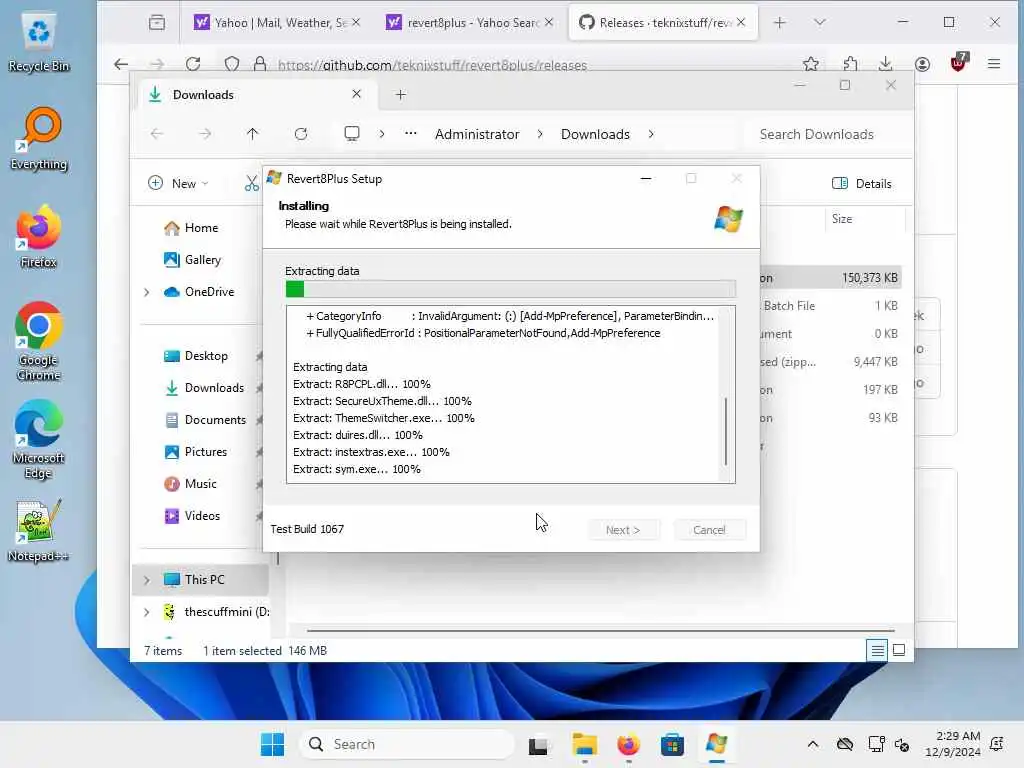Select the file row sized 150,373 KB
This screenshot has height=768, width=1024.
(829, 278)
